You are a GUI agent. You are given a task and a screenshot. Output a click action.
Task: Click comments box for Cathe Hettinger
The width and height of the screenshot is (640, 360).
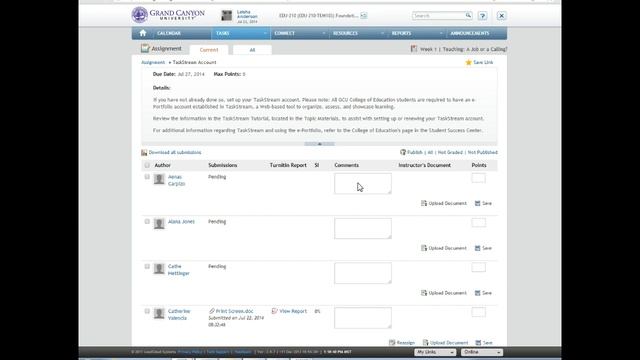coord(363,273)
